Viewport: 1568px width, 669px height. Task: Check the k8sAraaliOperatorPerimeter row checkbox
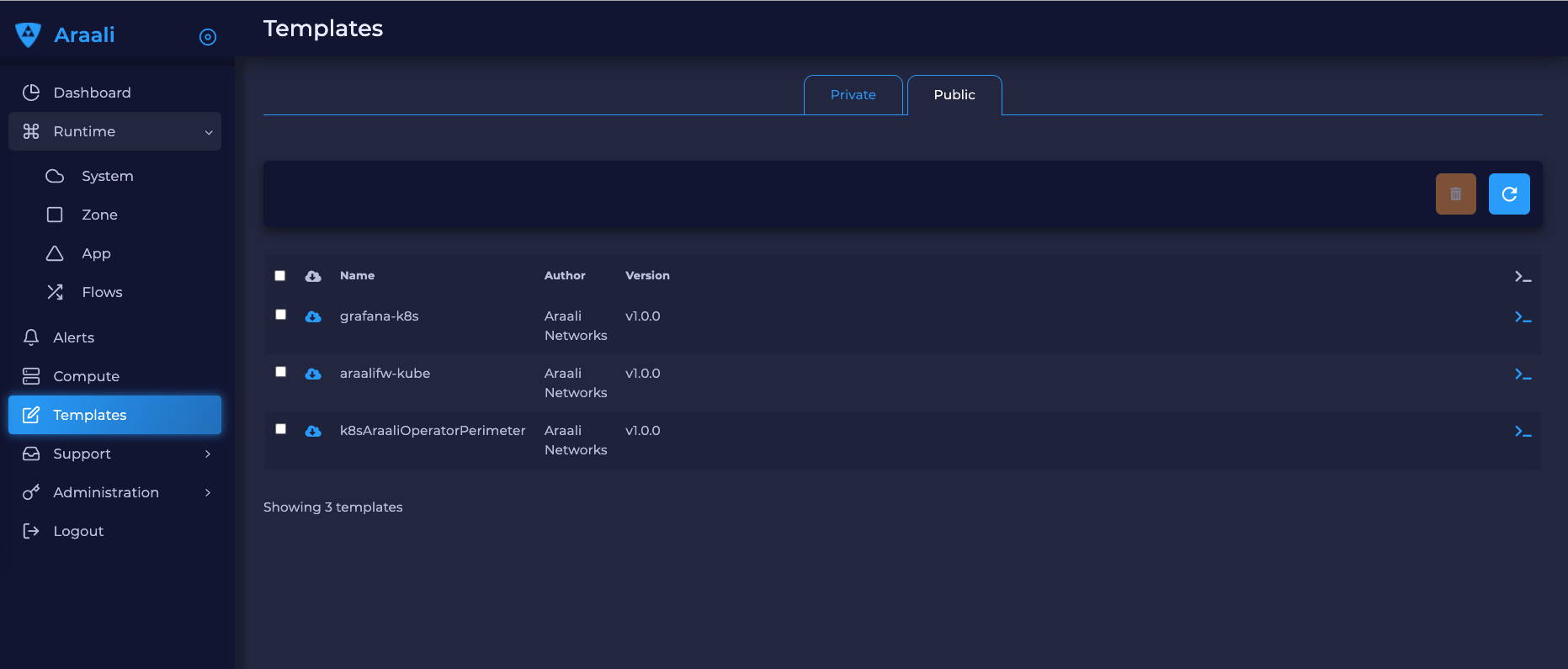coord(281,429)
